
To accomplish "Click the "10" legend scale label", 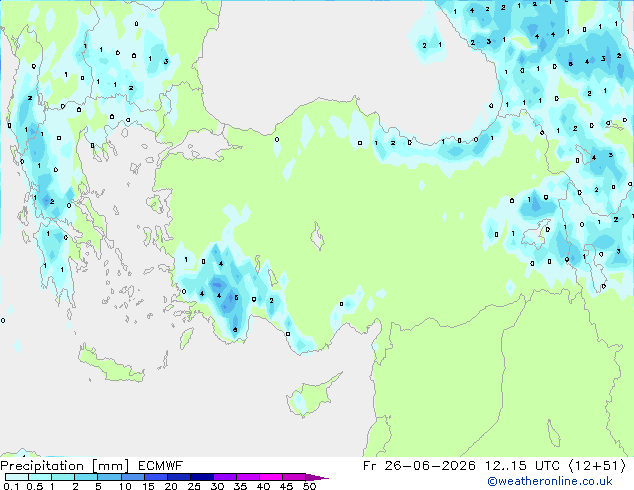I will click(125, 486).
